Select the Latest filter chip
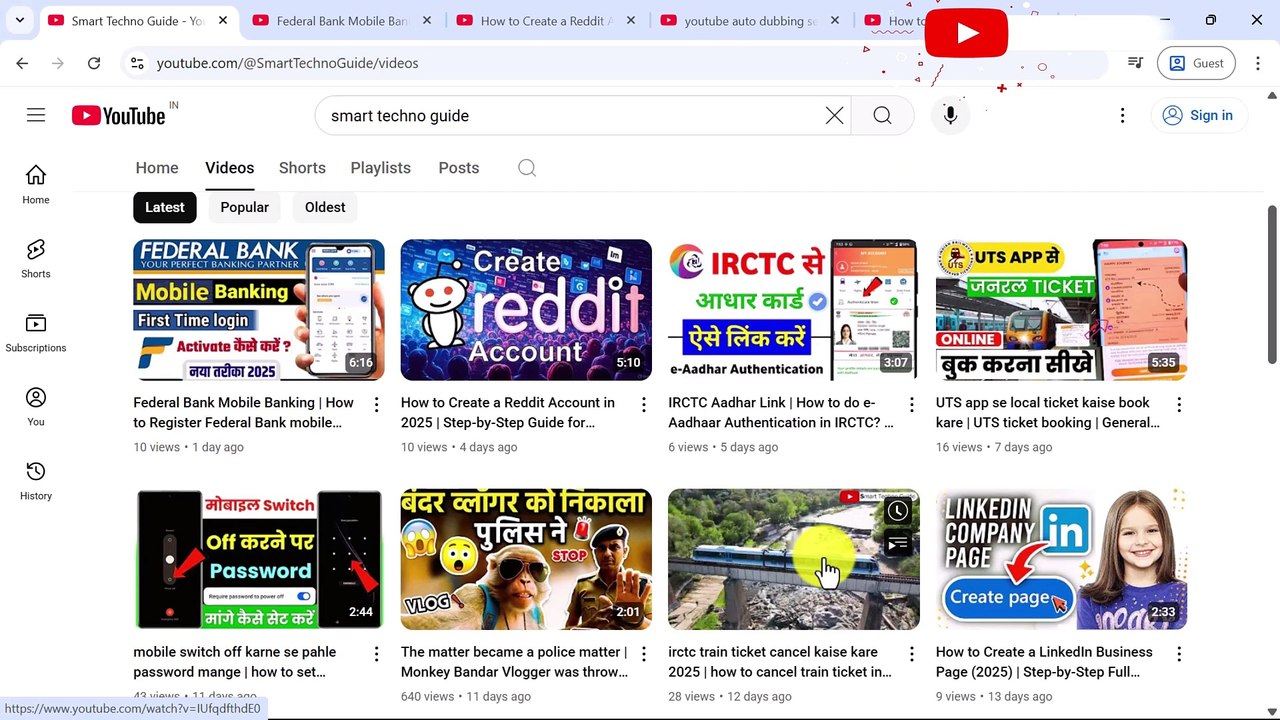Image resolution: width=1280 pixels, height=720 pixels. coord(165,207)
